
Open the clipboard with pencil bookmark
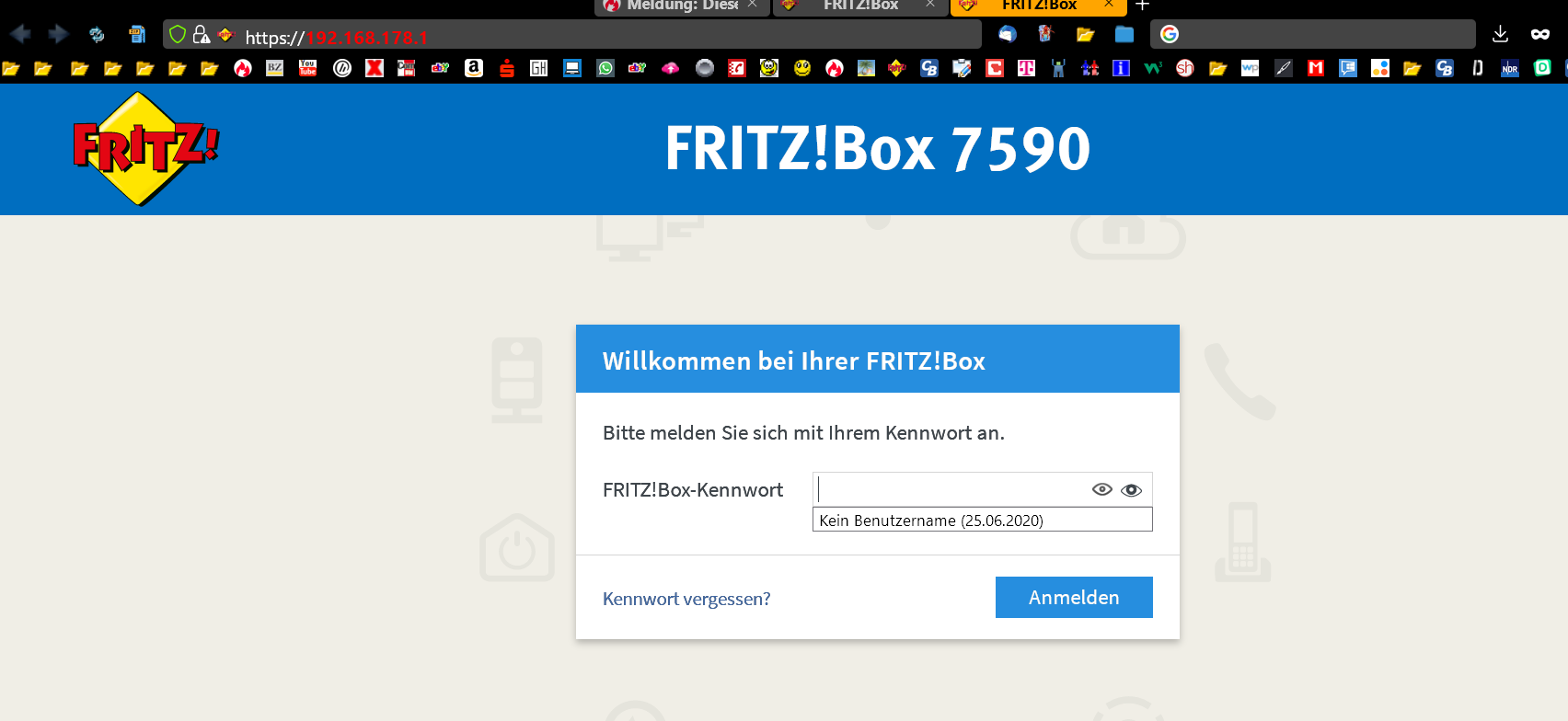tap(962, 68)
